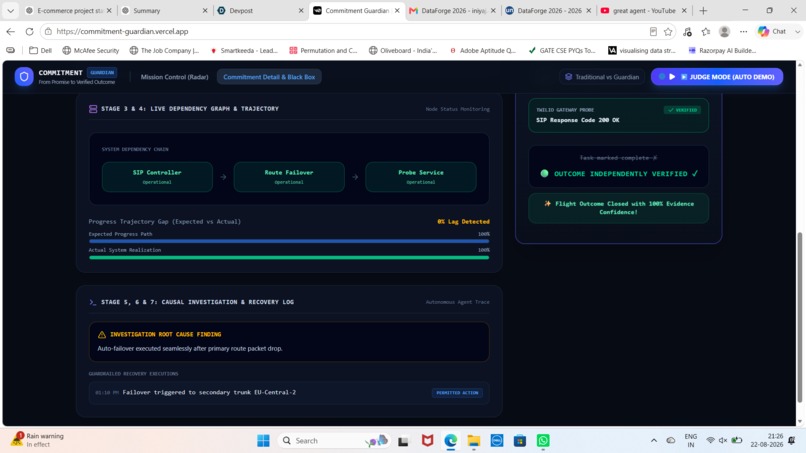Open Task View on taskbar

[x=403, y=441]
